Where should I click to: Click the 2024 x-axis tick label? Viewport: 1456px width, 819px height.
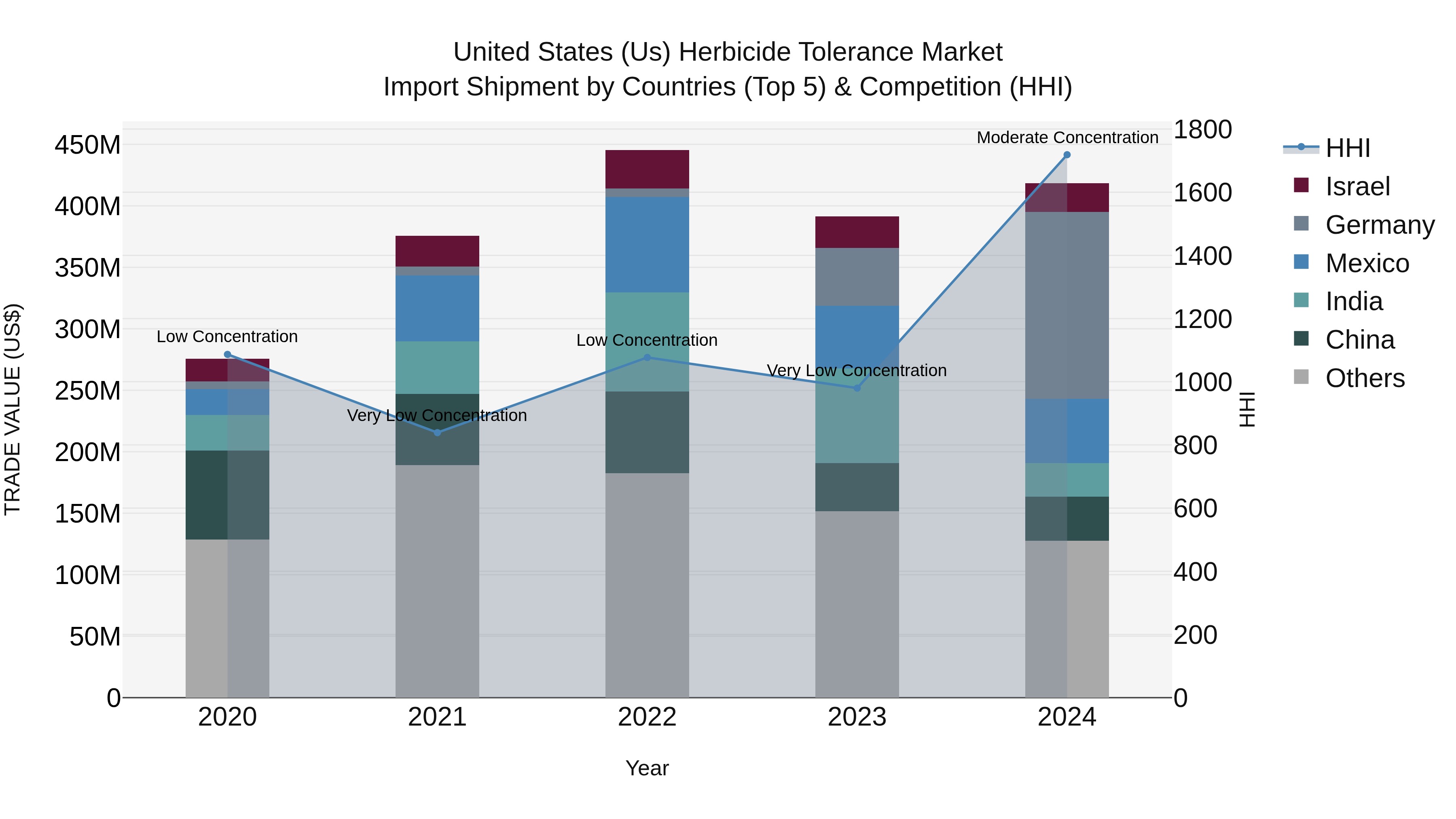[1067, 717]
